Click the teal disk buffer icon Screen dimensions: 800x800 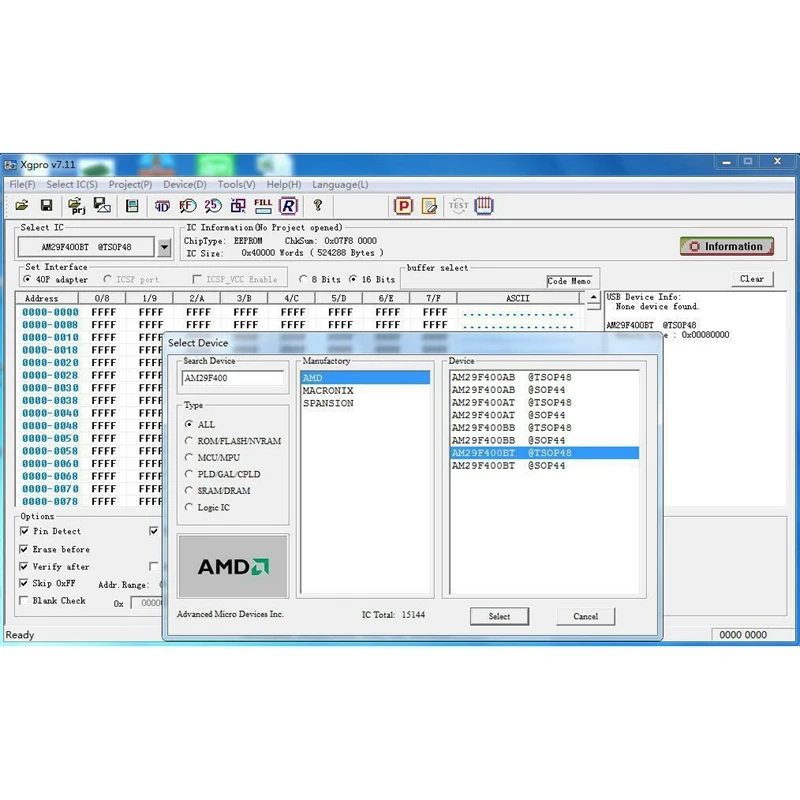(132, 206)
